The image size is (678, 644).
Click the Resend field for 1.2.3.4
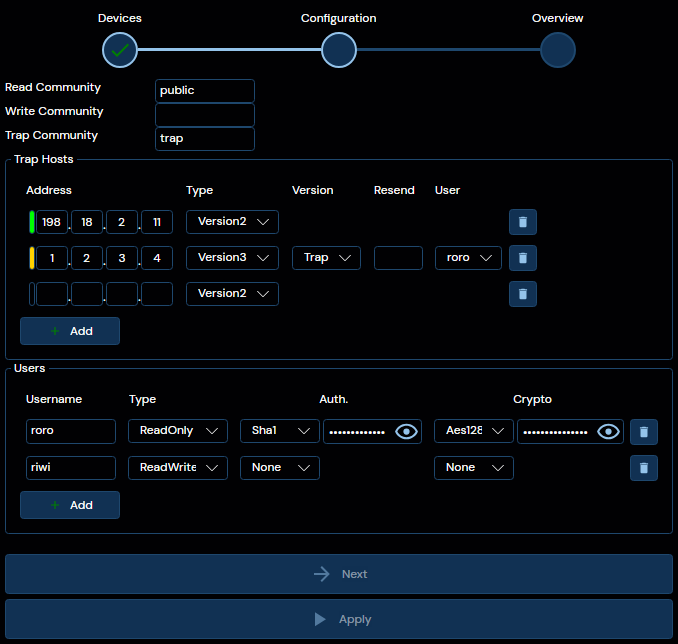click(x=398, y=258)
